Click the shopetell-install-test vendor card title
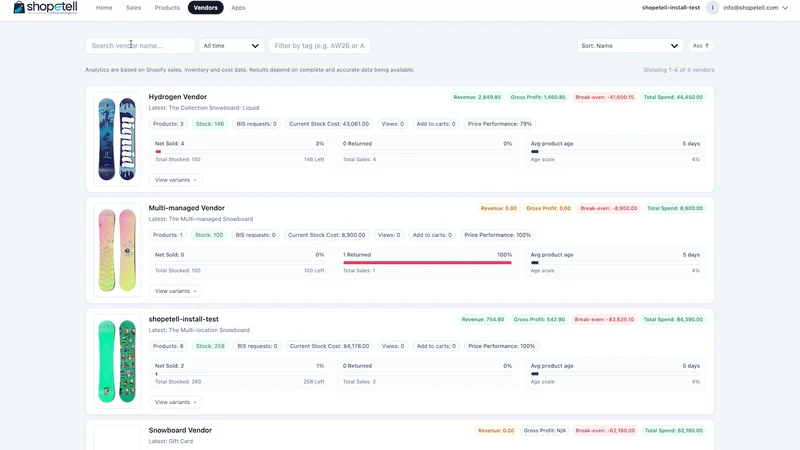800x450 pixels. tap(184, 319)
